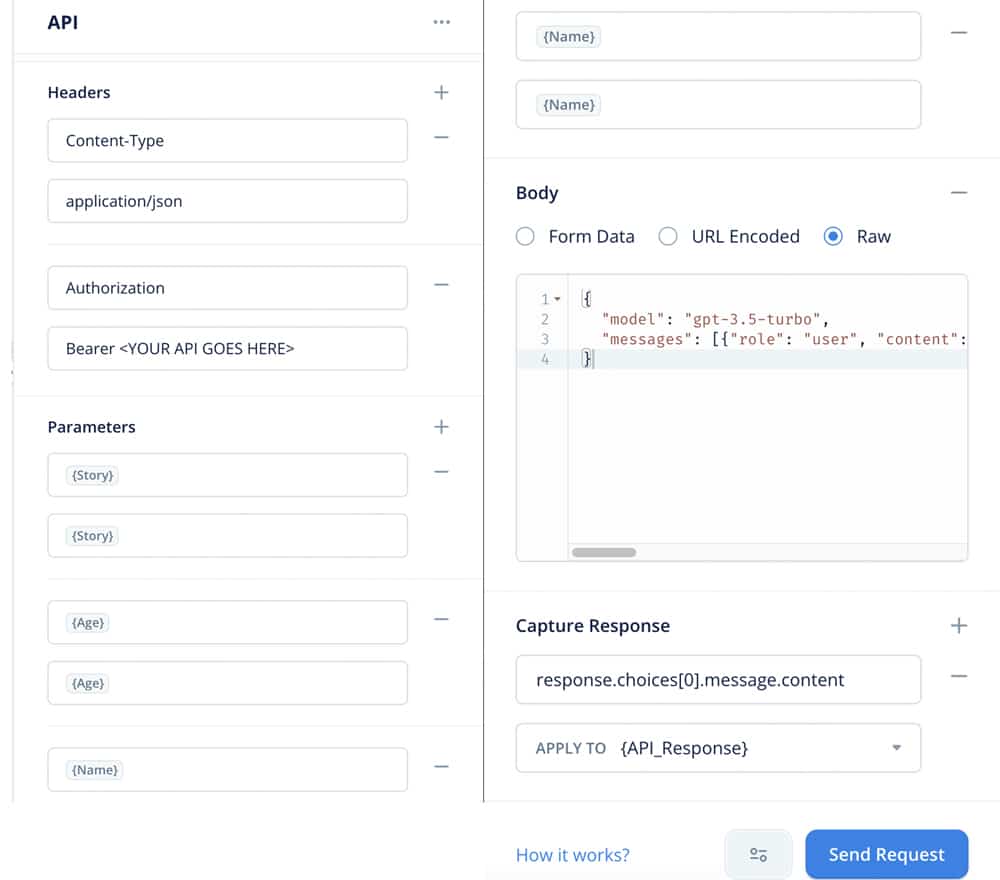This screenshot has width=1000, height=880.
Task: Add a new header with the plus icon
Action: [x=441, y=92]
